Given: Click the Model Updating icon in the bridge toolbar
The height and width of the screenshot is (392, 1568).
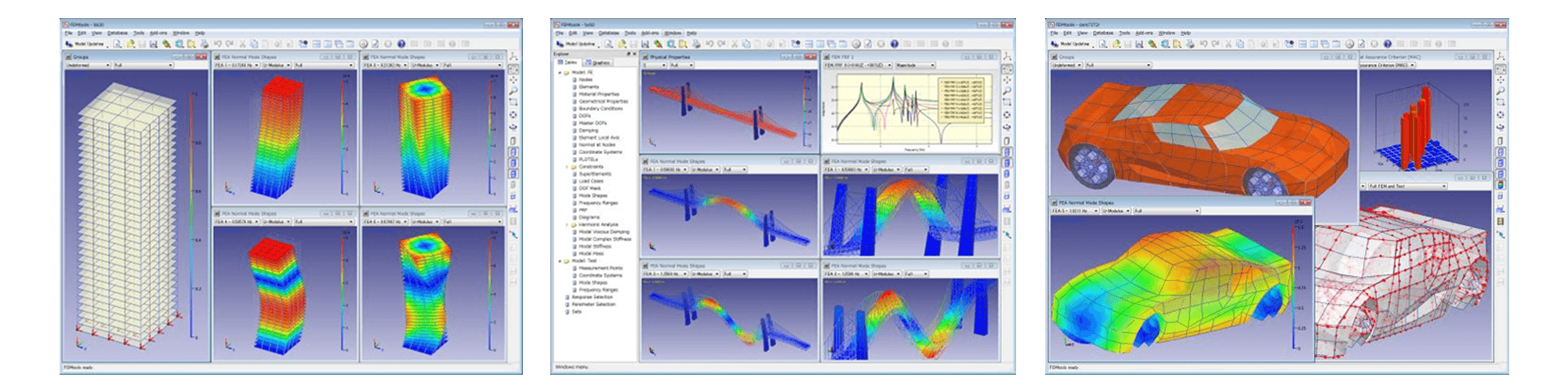Looking at the screenshot, I should [560, 44].
